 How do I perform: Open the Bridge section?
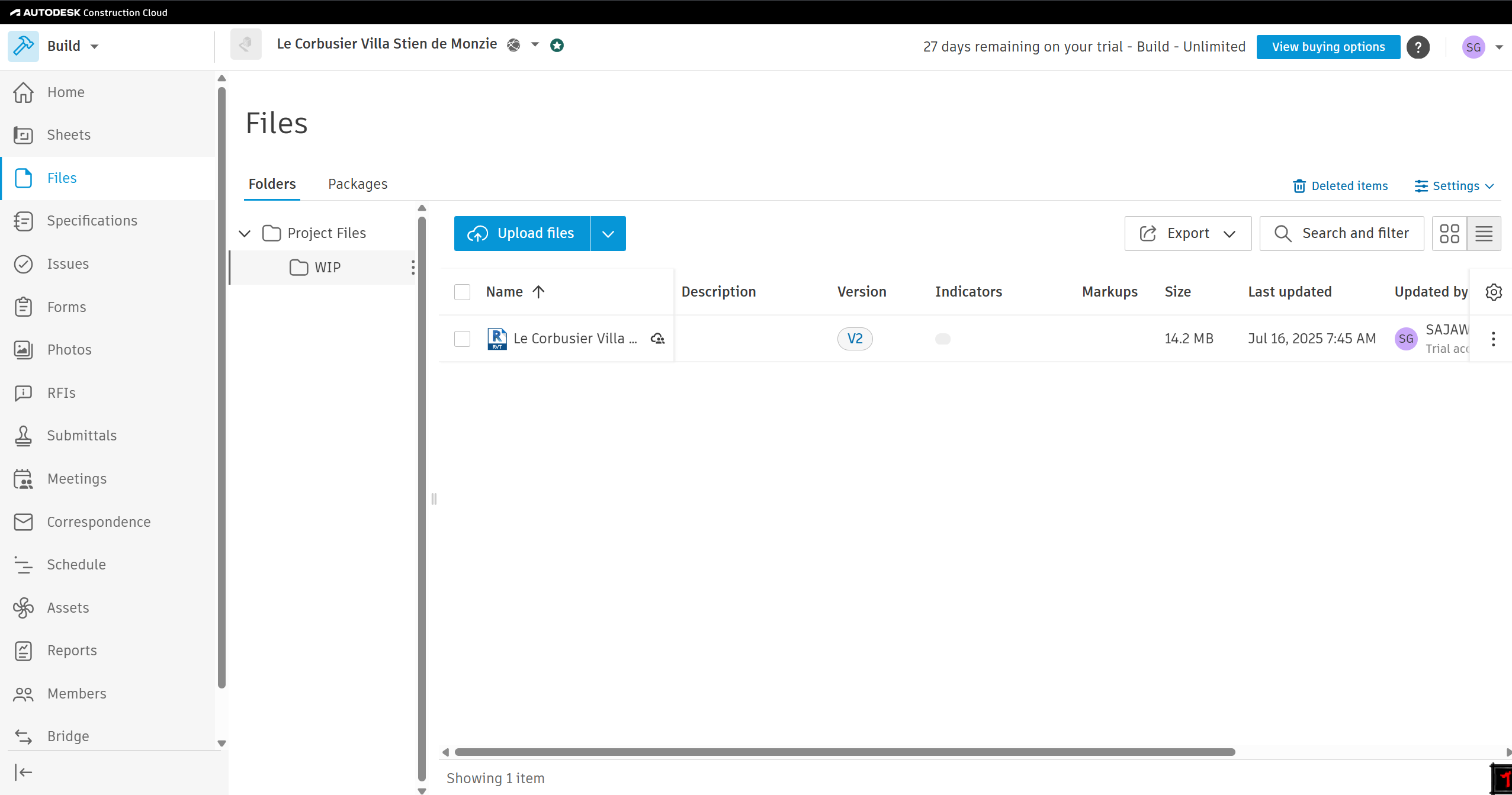point(108,736)
